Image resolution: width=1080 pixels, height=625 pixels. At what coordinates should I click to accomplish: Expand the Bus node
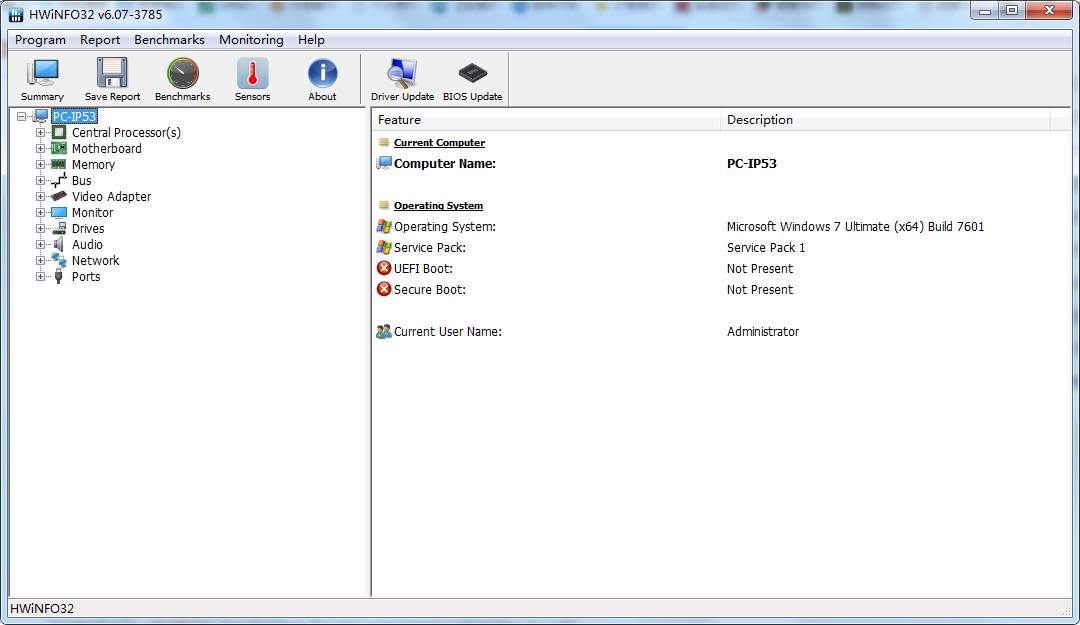40,181
